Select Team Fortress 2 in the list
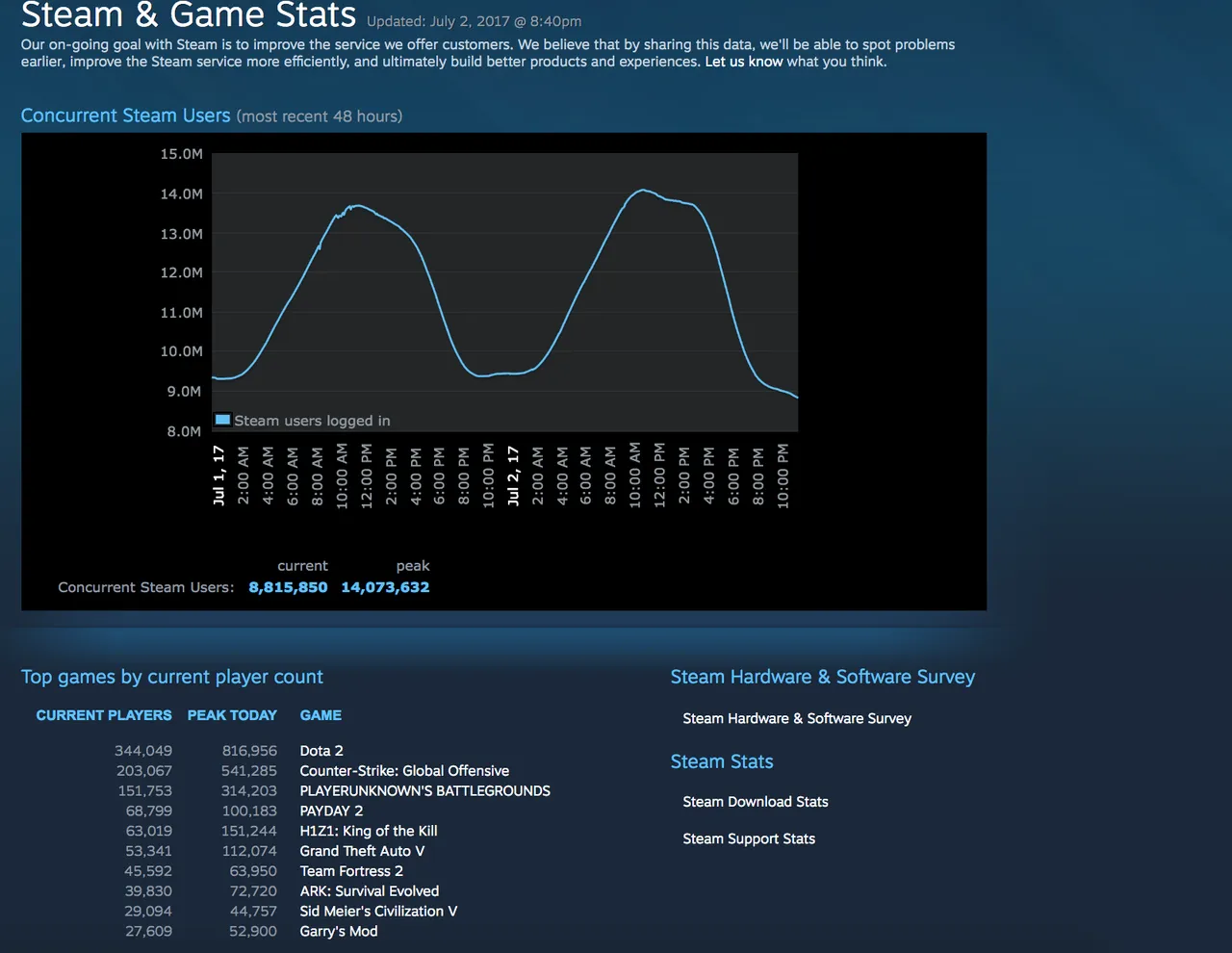Image resolution: width=1232 pixels, height=953 pixels. pyautogui.click(x=351, y=871)
